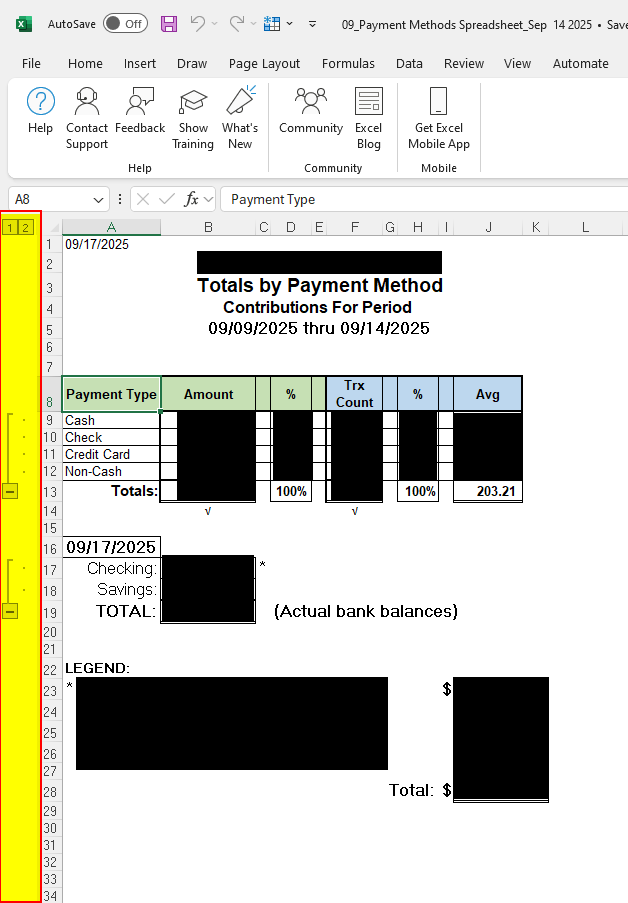Undo the last action
The height and width of the screenshot is (903, 628).
coord(198,24)
